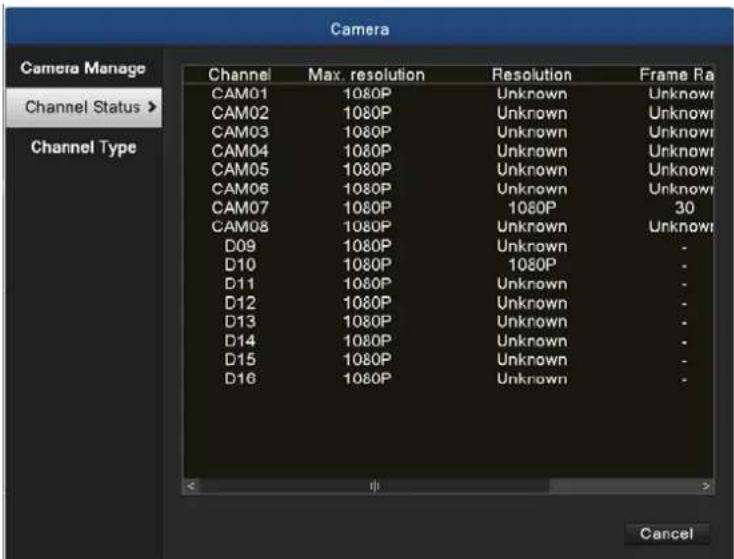
Task: Click D09's frame rate dash cell
Action: click(684, 247)
